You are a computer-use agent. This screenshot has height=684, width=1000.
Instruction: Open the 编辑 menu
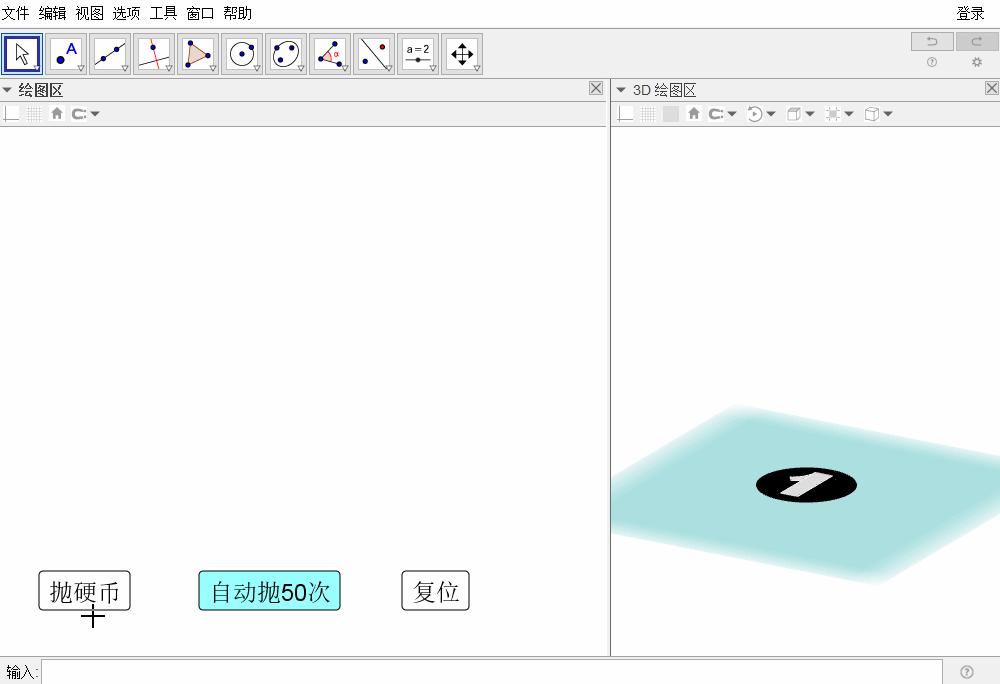(52, 13)
